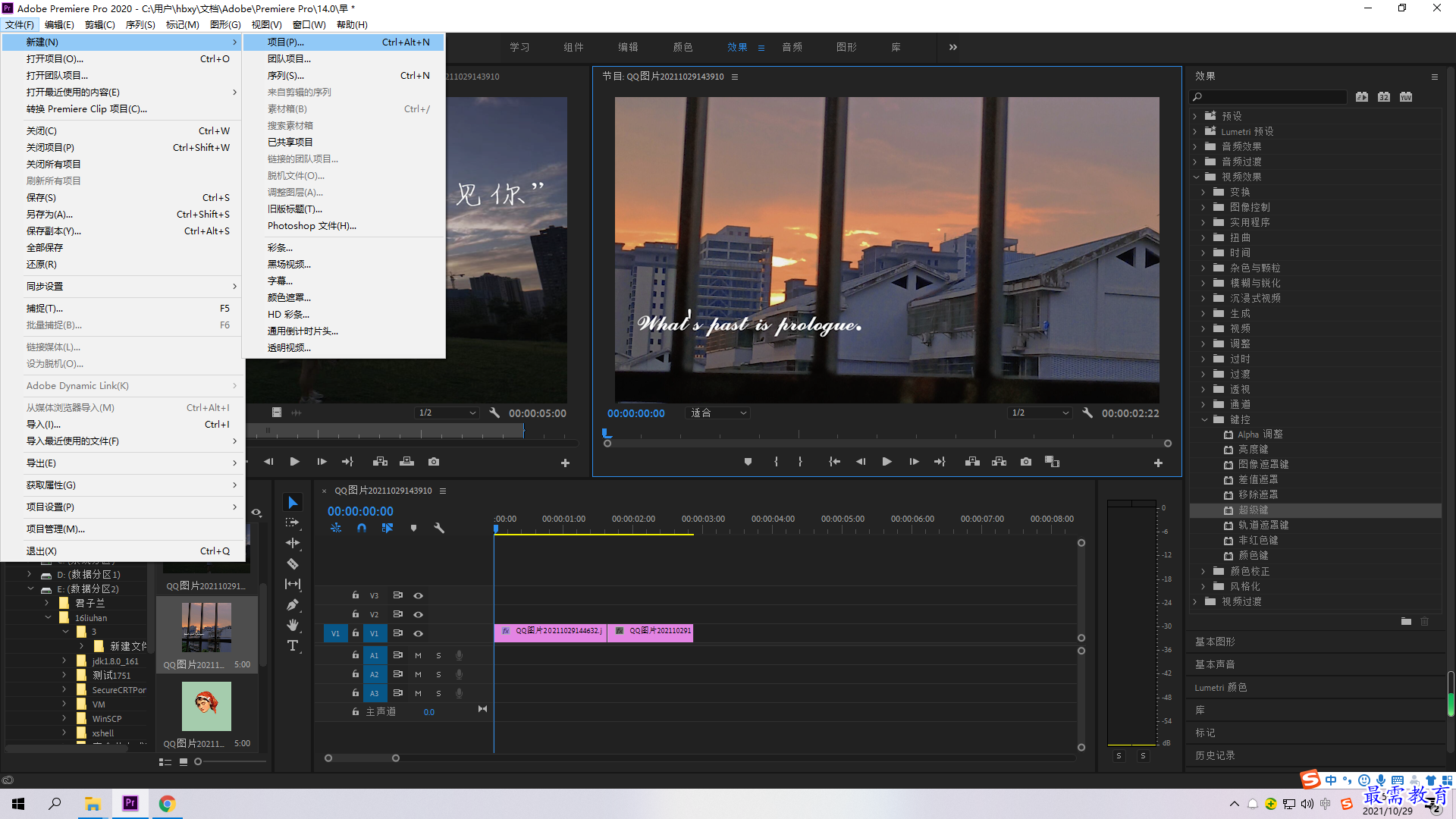The image size is (1456, 819).
Task: Expand the 颜色校正 effects folder
Action: (1204, 571)
